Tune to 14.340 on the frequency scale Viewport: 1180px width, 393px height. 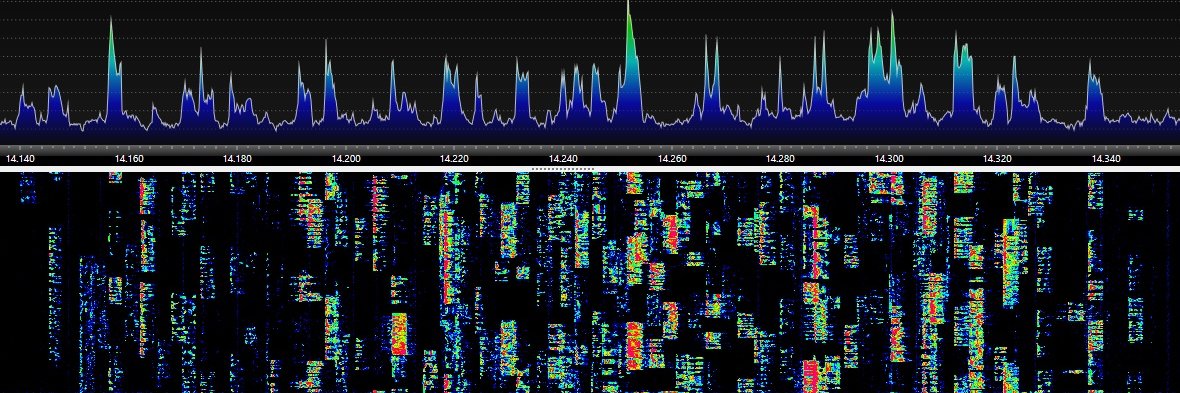click(1106, 159)
